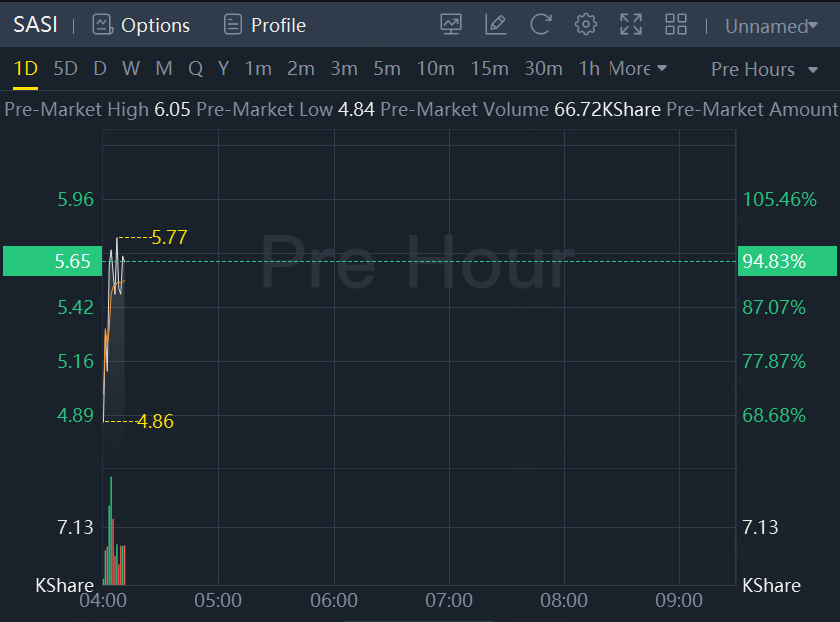Open the chart indicators monitor icon
Screen dimensions: 840x622
pyautogui.click(x=451, y=25)
